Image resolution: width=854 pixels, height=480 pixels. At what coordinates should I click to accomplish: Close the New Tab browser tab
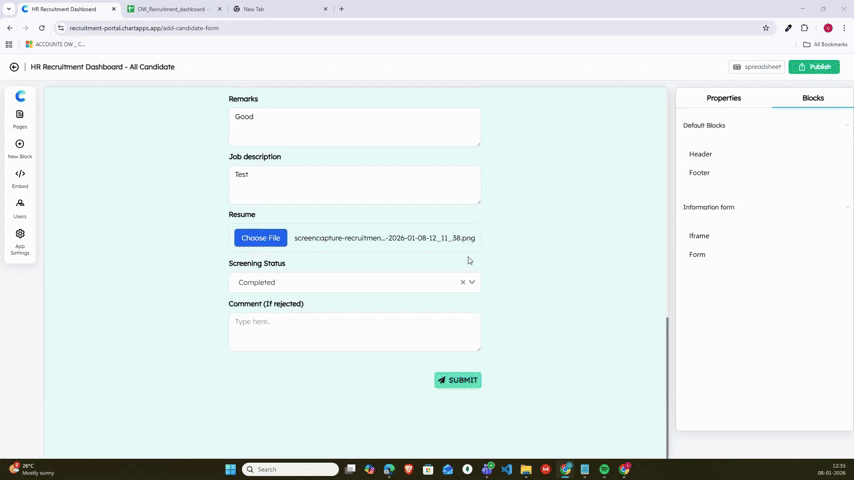pyautogui.click(x=325, y=9)
